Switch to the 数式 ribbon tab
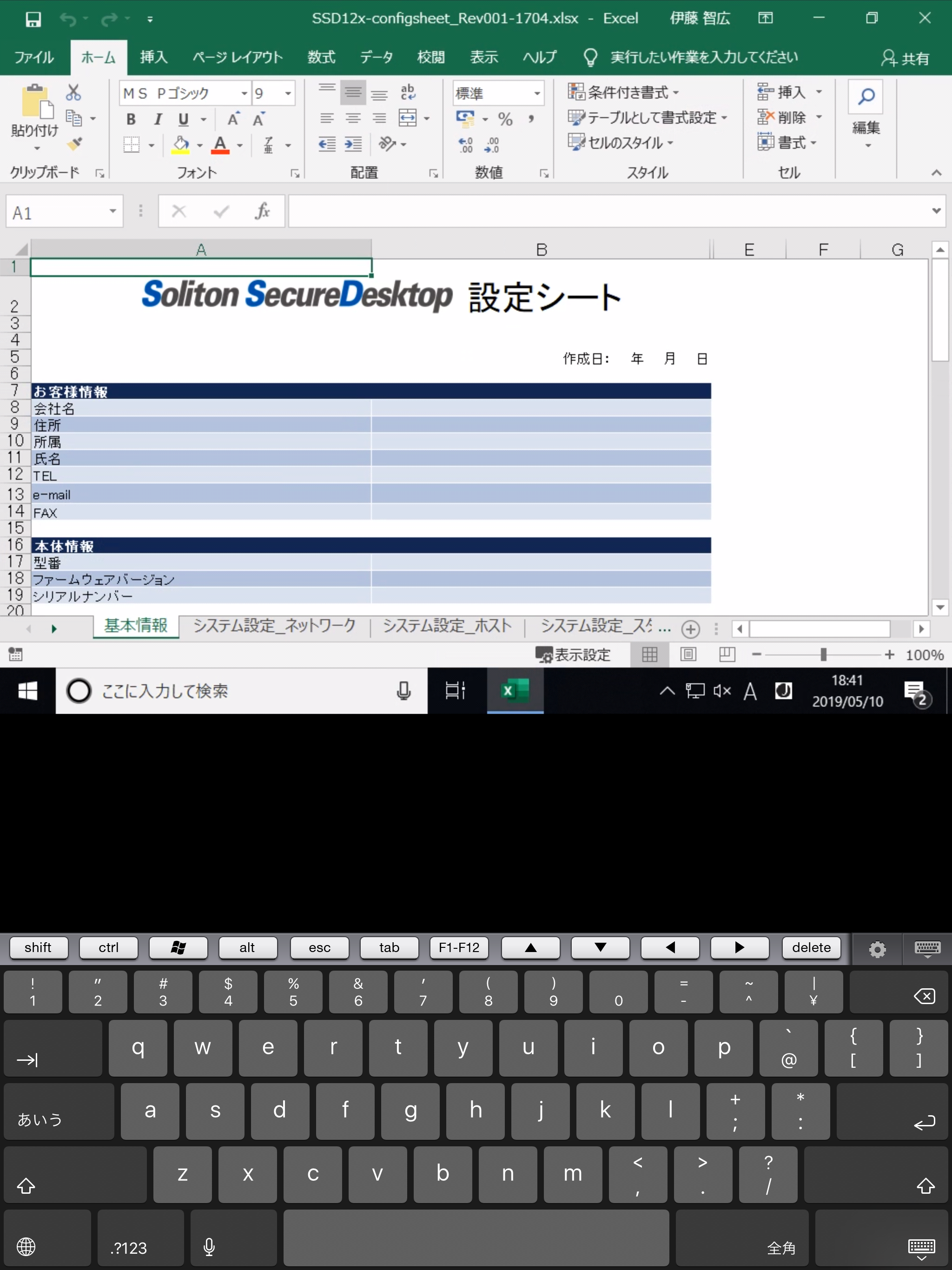The image size is (952, 1270). tap(322, 58)
